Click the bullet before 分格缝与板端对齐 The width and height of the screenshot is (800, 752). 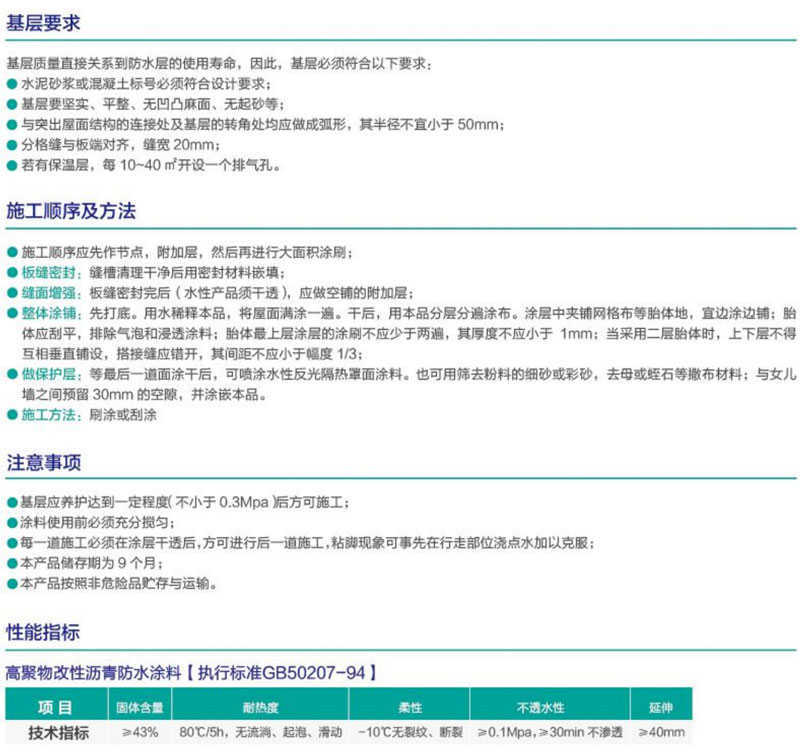pos(11,145)
